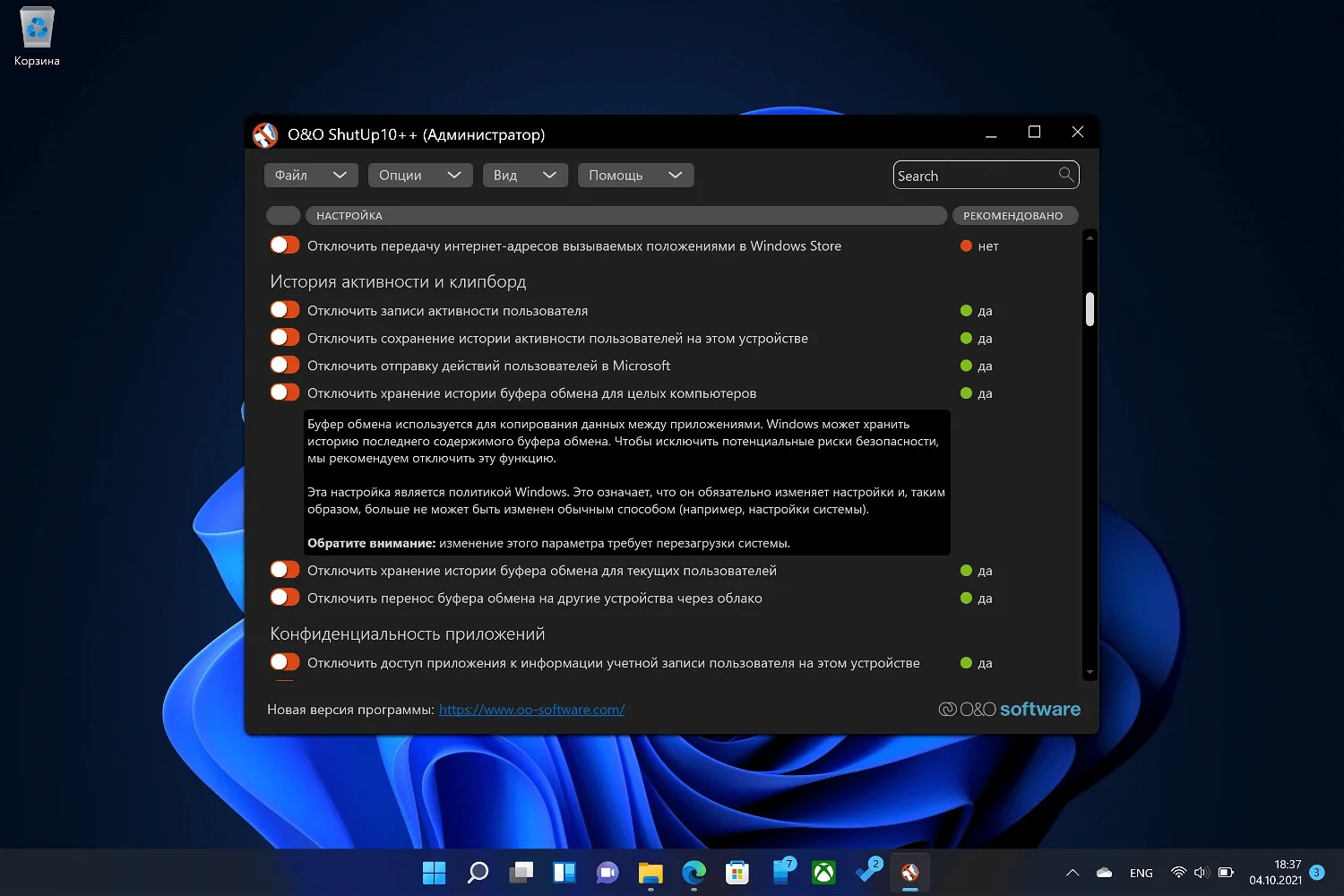The width and height of the screenshot is (1344, 896).
Task: Open the Опции dropdown menu
Action: [x=420, y=175]
